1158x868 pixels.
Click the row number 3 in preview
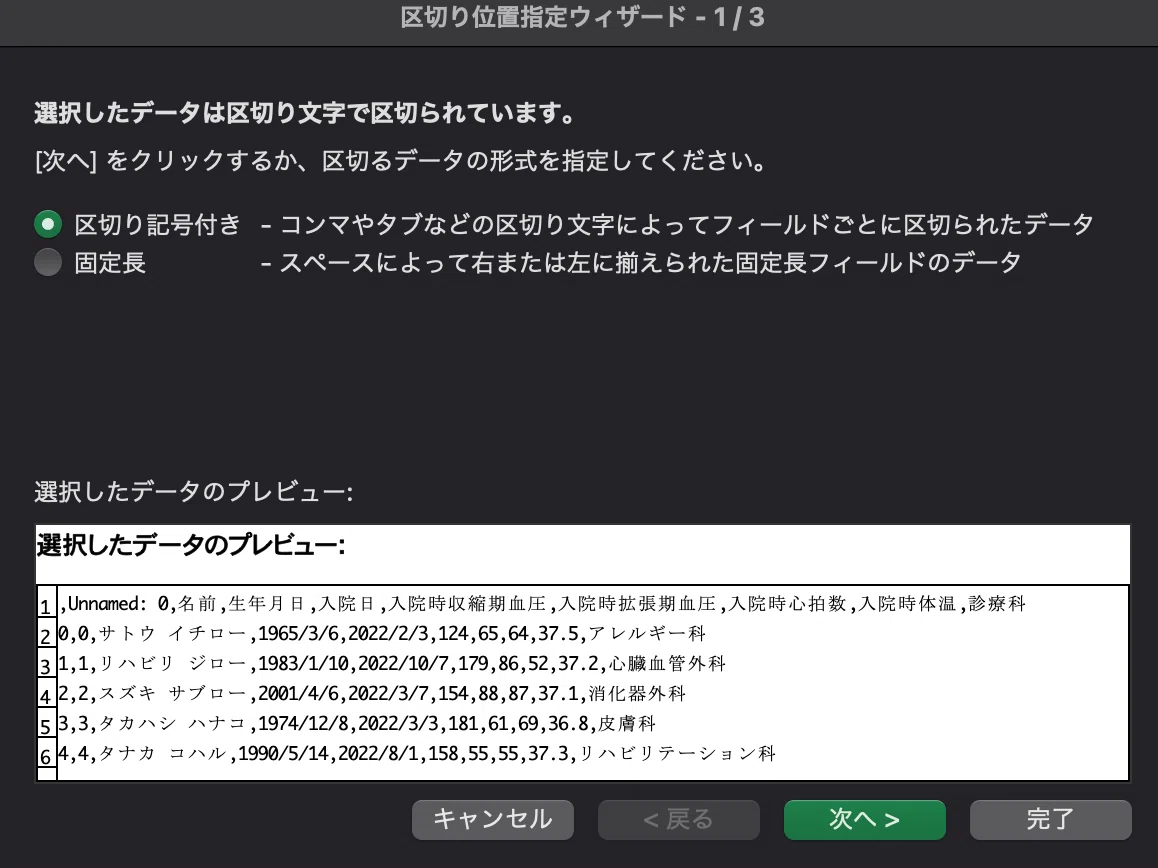[46, 666]
